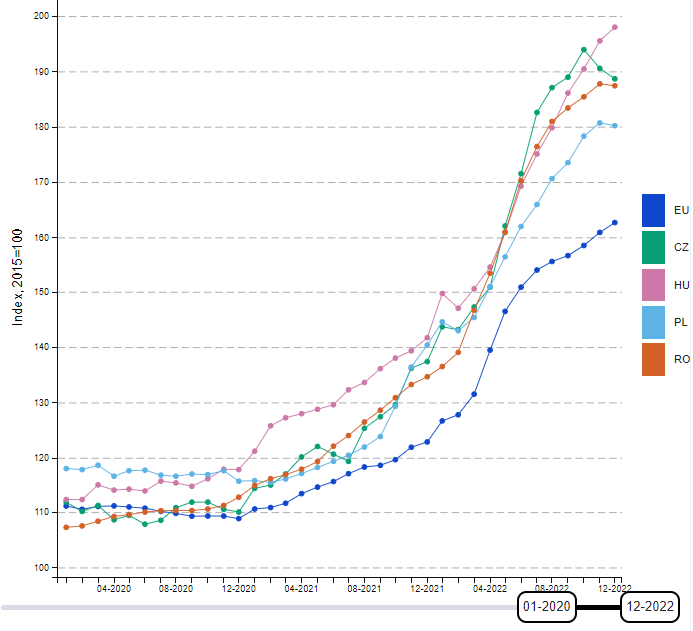The width and height of the screenshot is (693, 631).
Task: Toggle the green CZ legend swatch
Action: (x=653, y=247)
